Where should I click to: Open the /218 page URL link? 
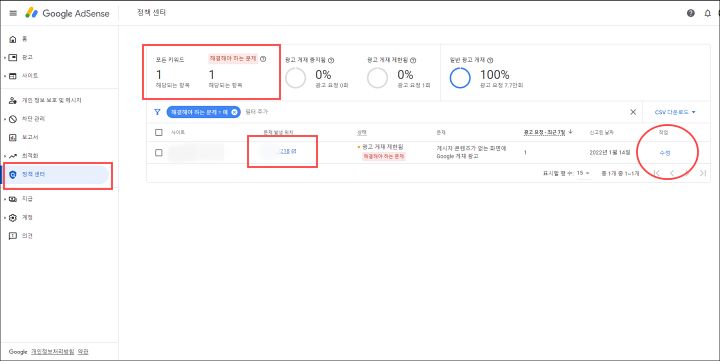pos(284,151)
